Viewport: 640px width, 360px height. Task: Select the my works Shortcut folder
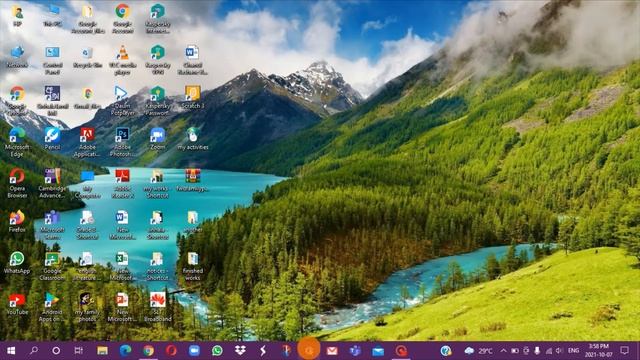coord(158,183)
